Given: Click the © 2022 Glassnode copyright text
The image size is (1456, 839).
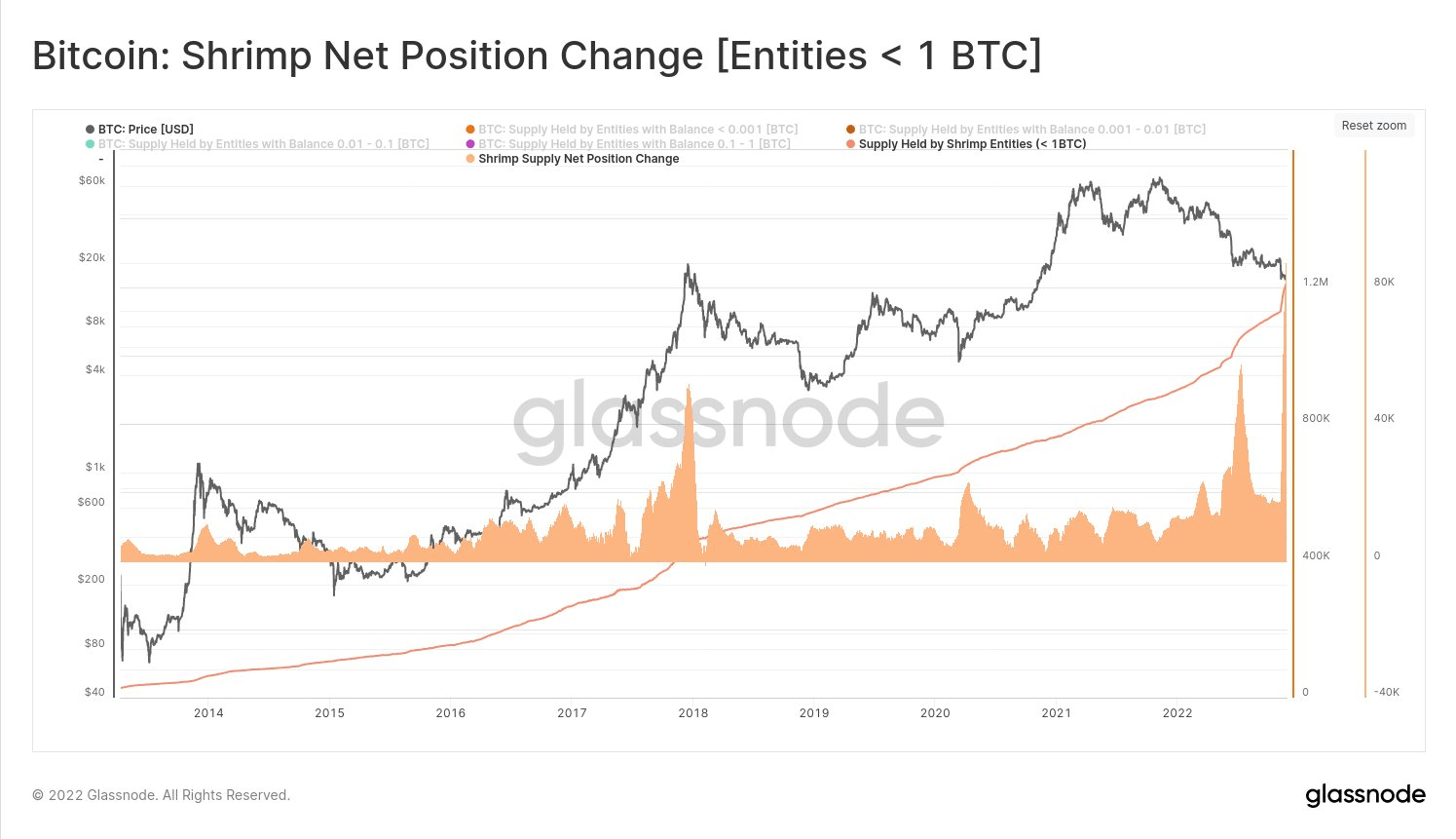Looking at the screenshot, I should [160, 795].
